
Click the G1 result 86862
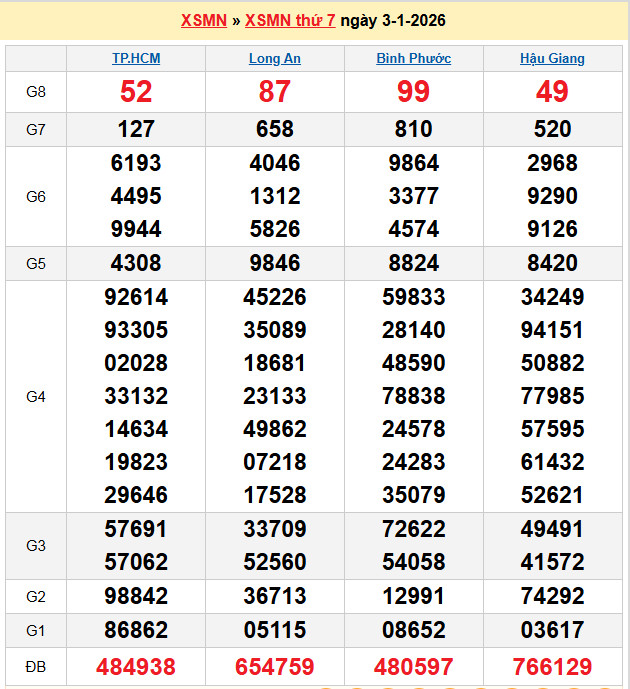(x=136, y=630)
